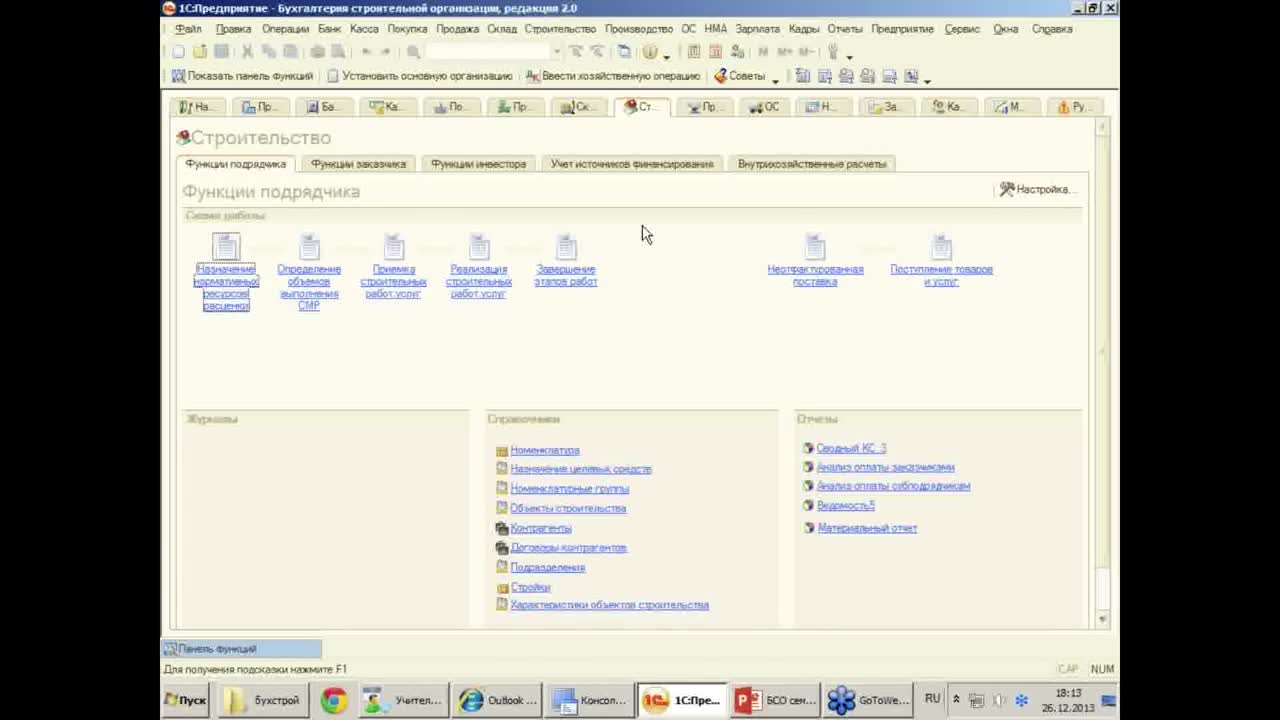Switch to Внутрихозяйственные расчеты tab
Screen dimensions: 1280x720
tap(812, 164)
